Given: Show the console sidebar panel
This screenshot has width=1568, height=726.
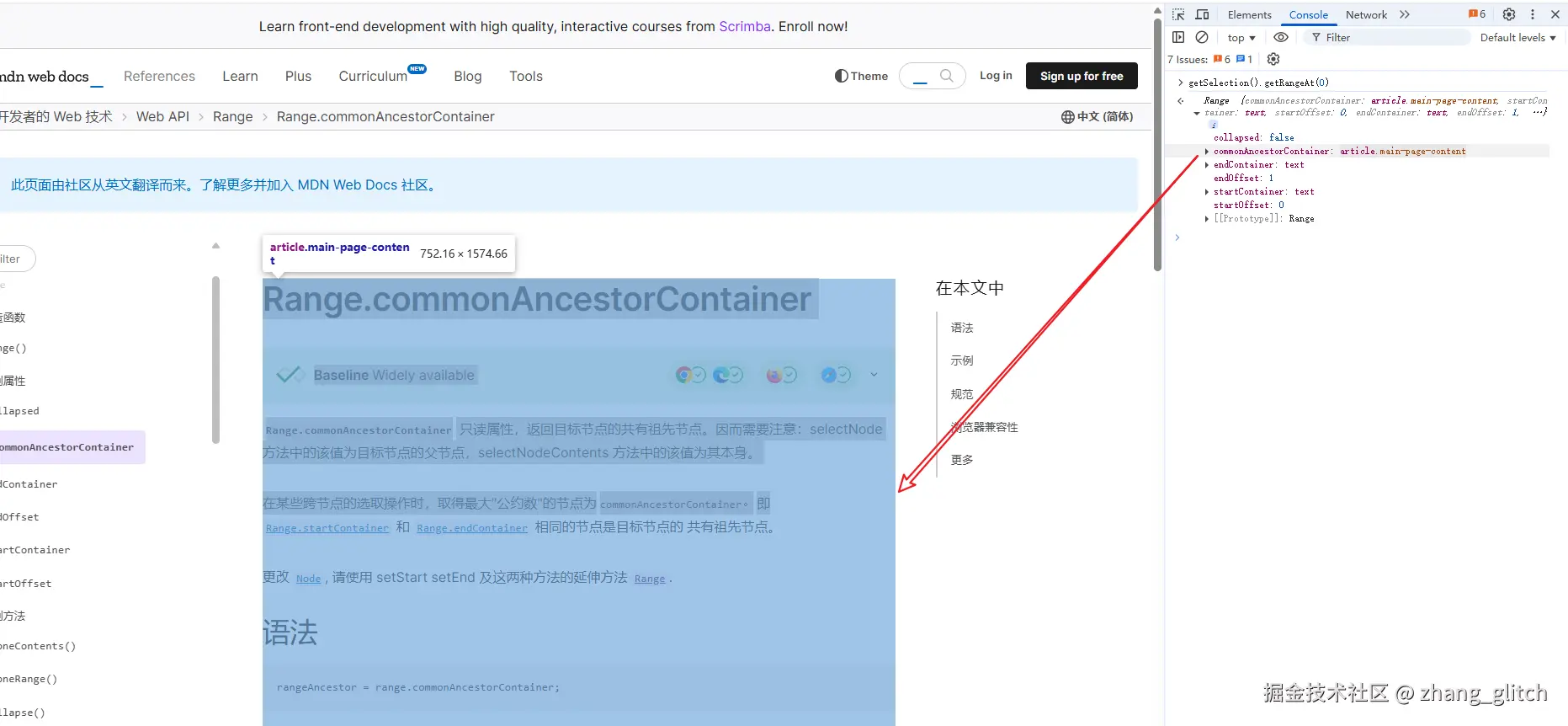Looking at the screenshot, I should coord(1178,37).
